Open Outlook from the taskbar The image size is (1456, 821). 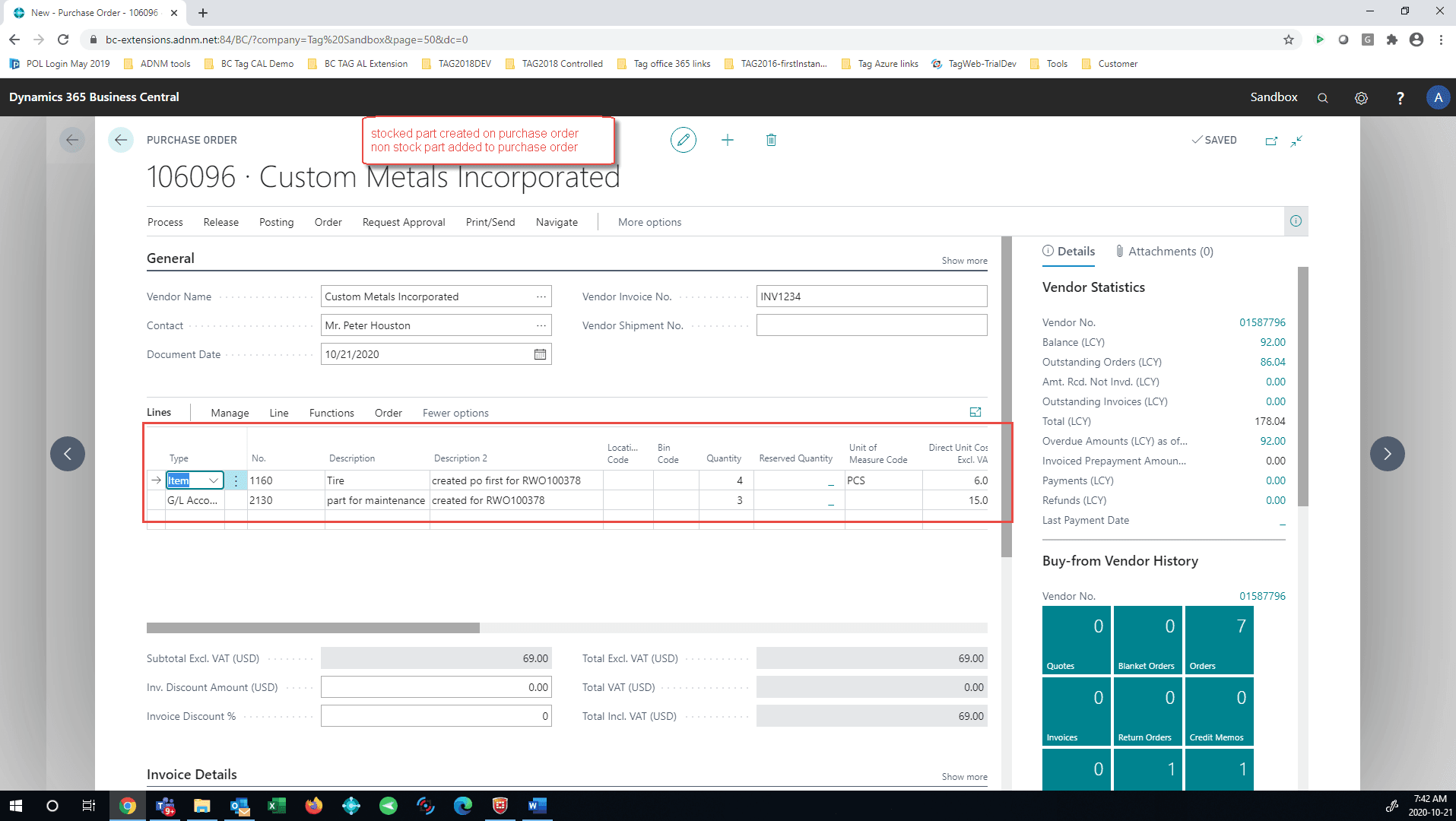239,806
